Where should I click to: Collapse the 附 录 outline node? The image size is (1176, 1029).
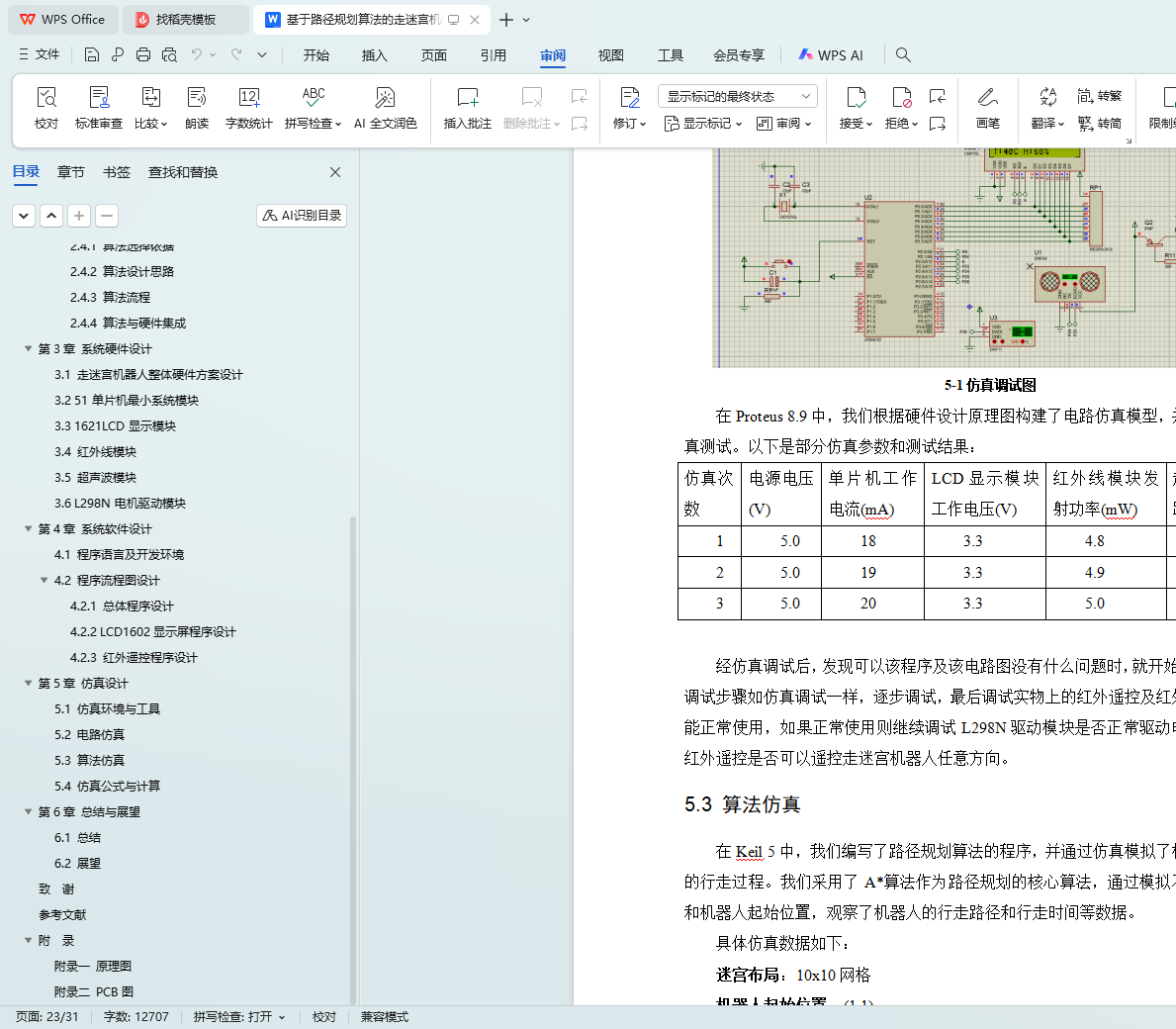(28, 941)
